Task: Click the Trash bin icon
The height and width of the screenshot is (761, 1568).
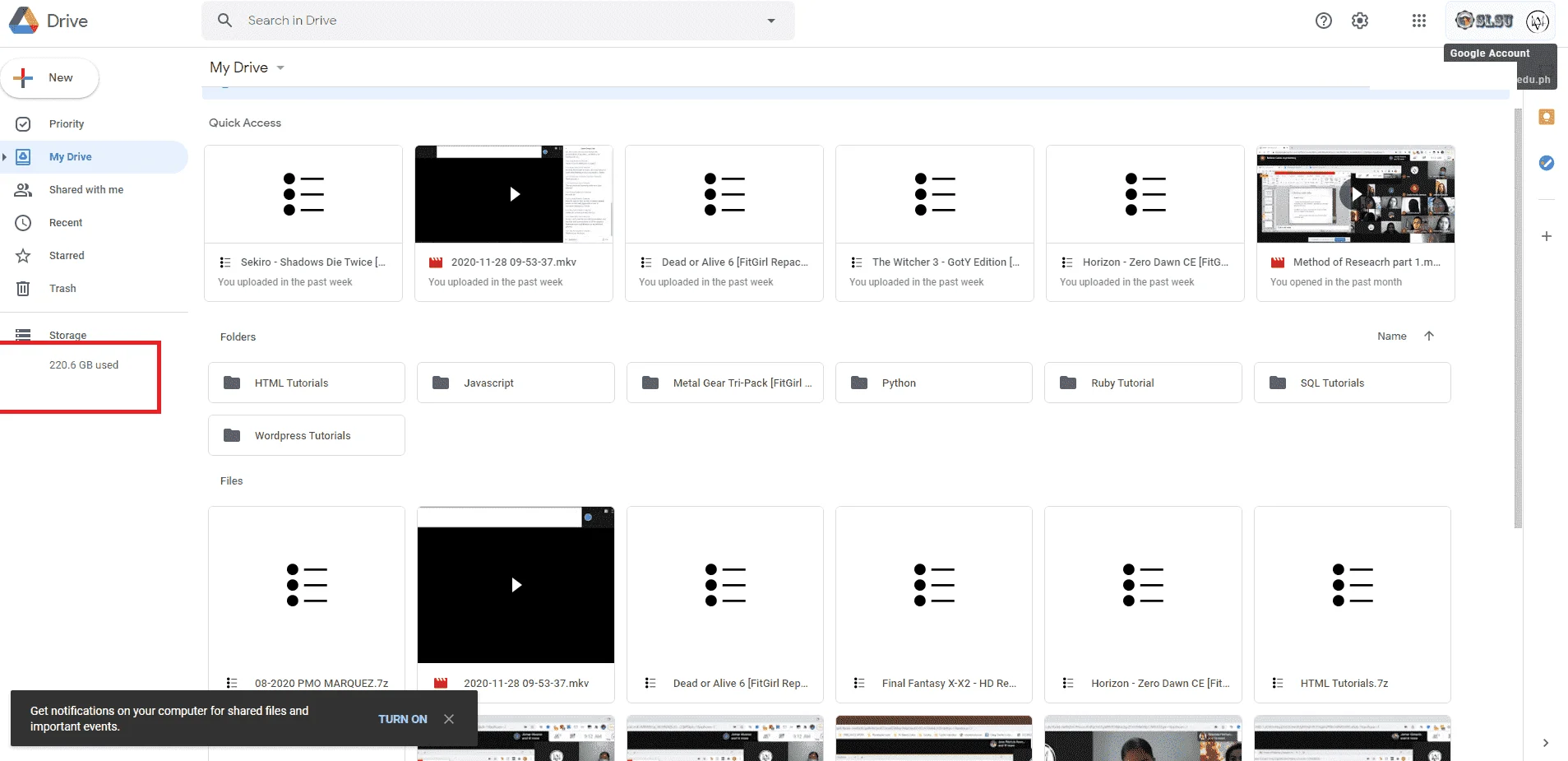Action: pyautogui.click(x=23, y=289)
